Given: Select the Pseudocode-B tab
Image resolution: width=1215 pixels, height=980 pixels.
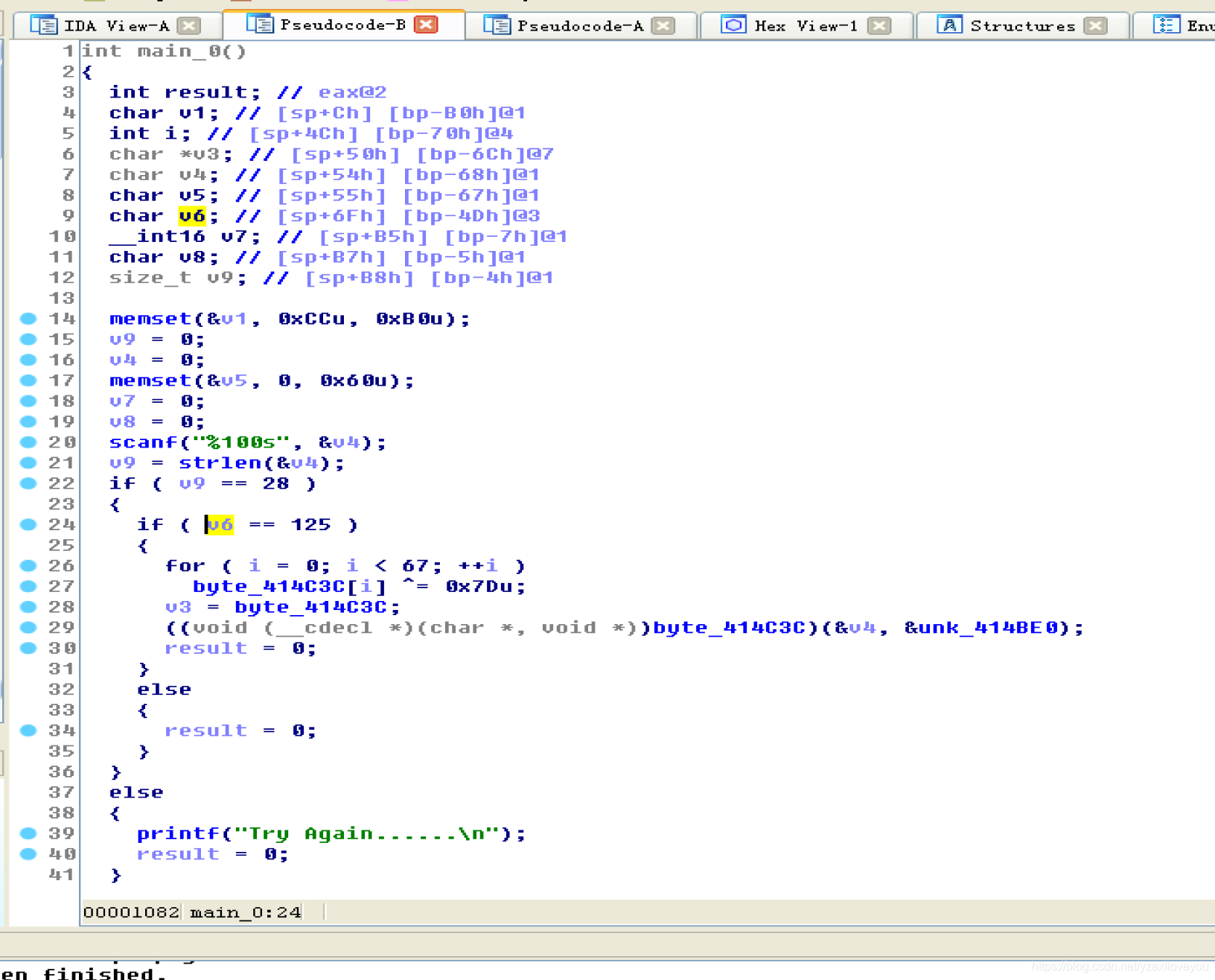Looking at the screenshot, I should click(x=342, y=25).
